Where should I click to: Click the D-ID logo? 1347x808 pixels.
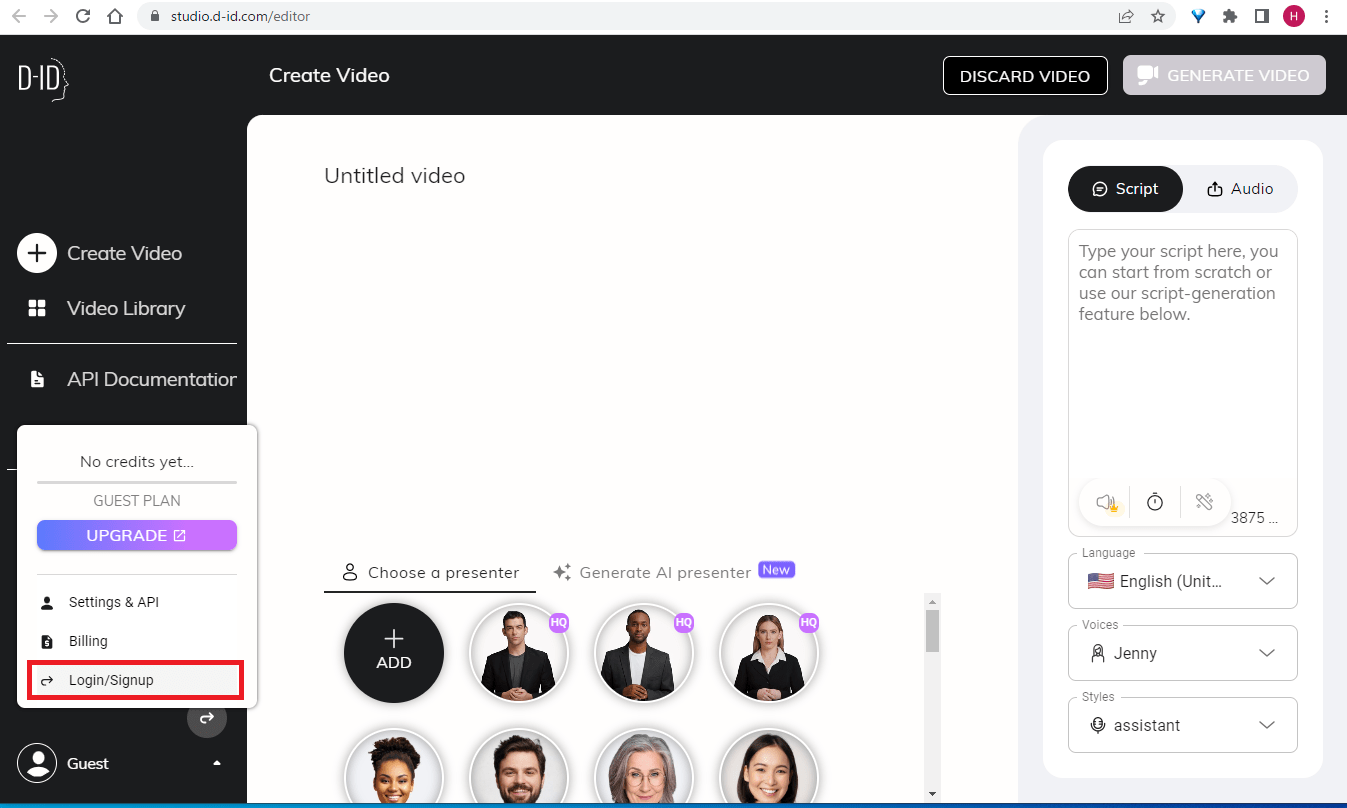coord(43,77)
